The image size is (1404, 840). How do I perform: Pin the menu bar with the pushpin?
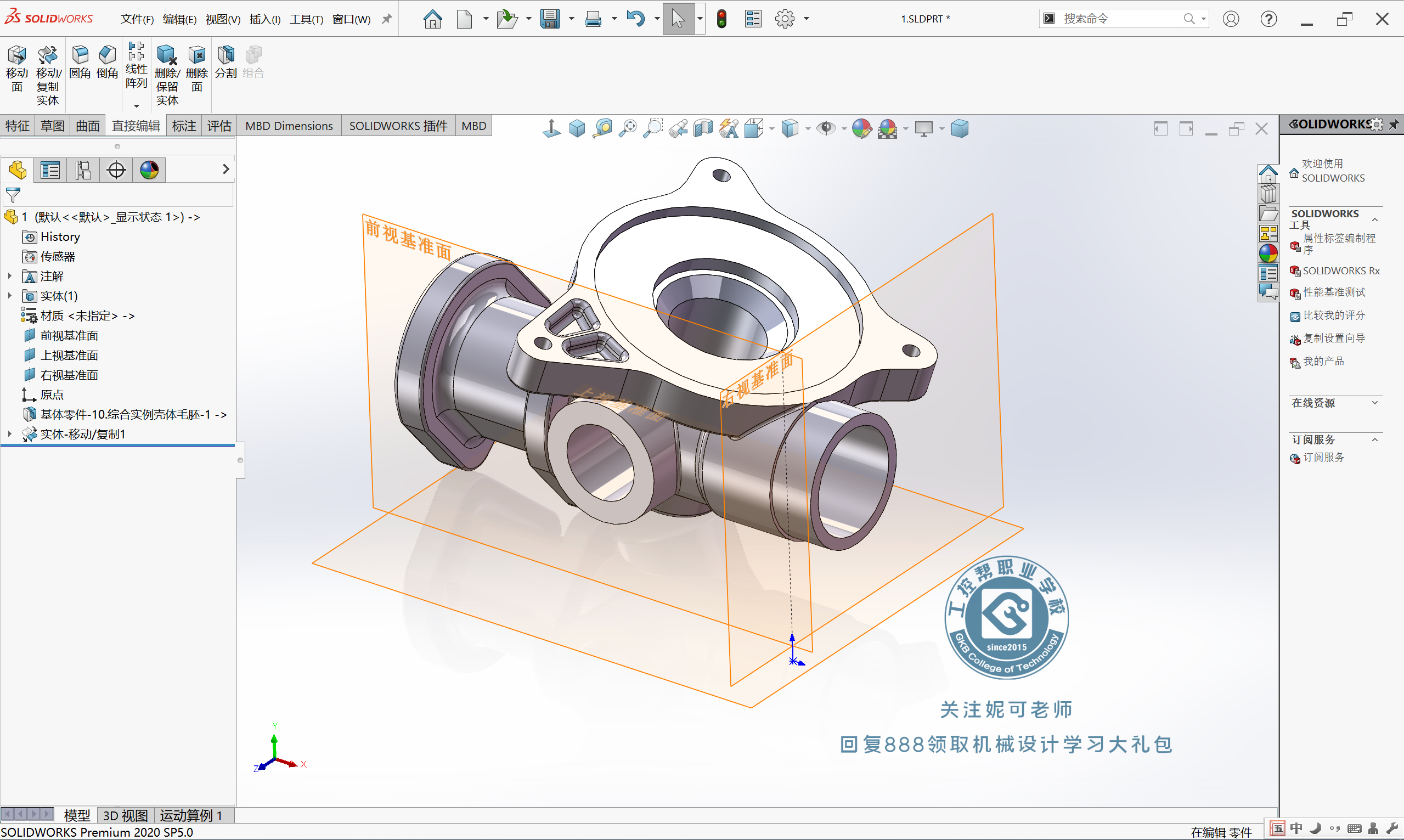[387, 19]
